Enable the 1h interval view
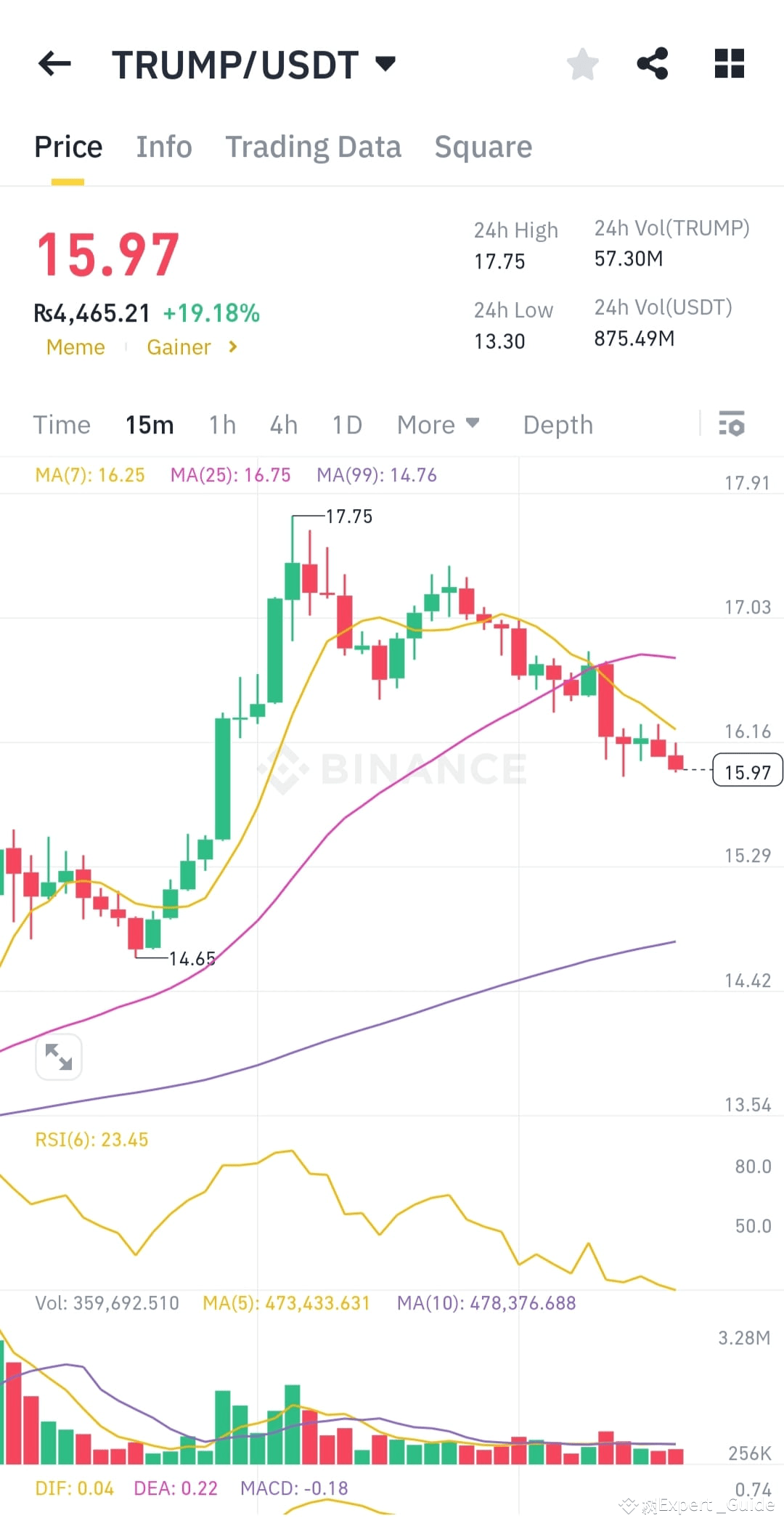Image resolution: width=784 pixels, height=1521 pixels. (x=221, y=425)
